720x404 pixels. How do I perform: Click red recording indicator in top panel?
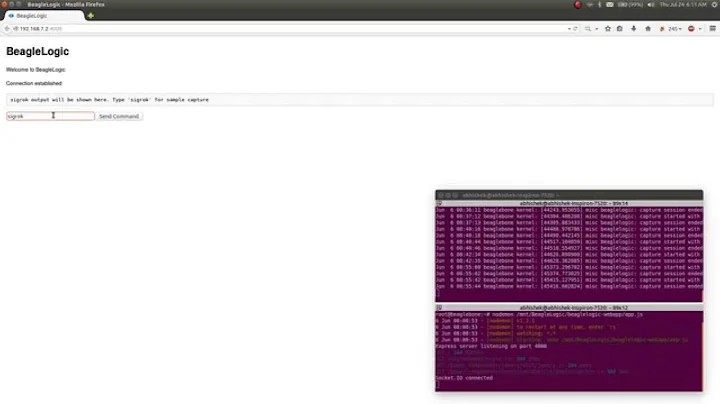578,5
